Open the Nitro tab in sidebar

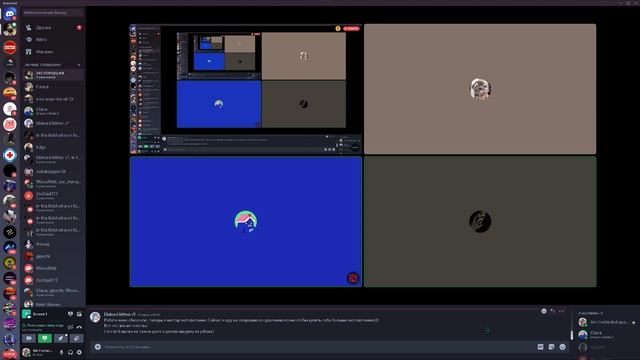53,40
